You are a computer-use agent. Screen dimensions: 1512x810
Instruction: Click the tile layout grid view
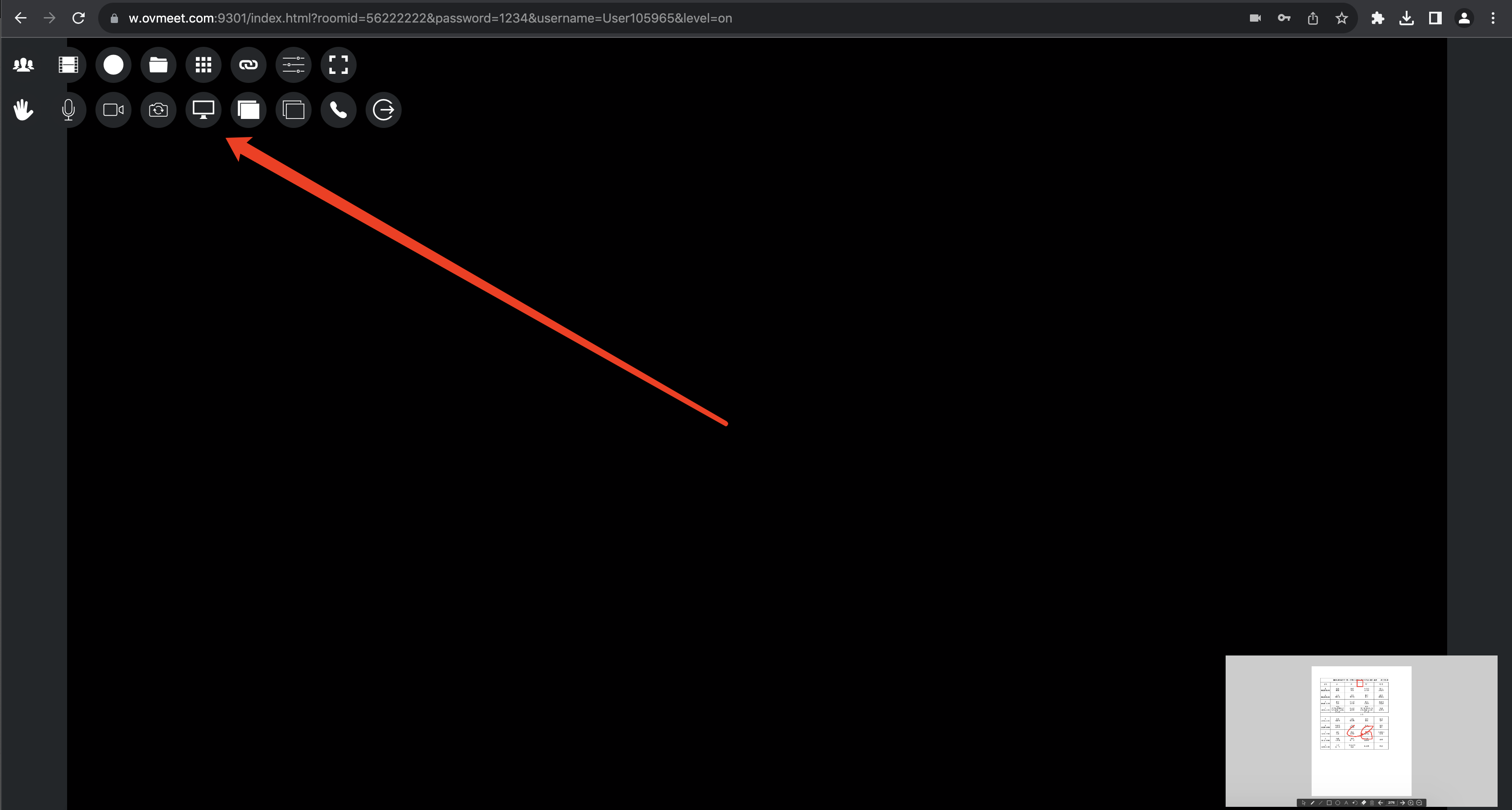(203, 65)
